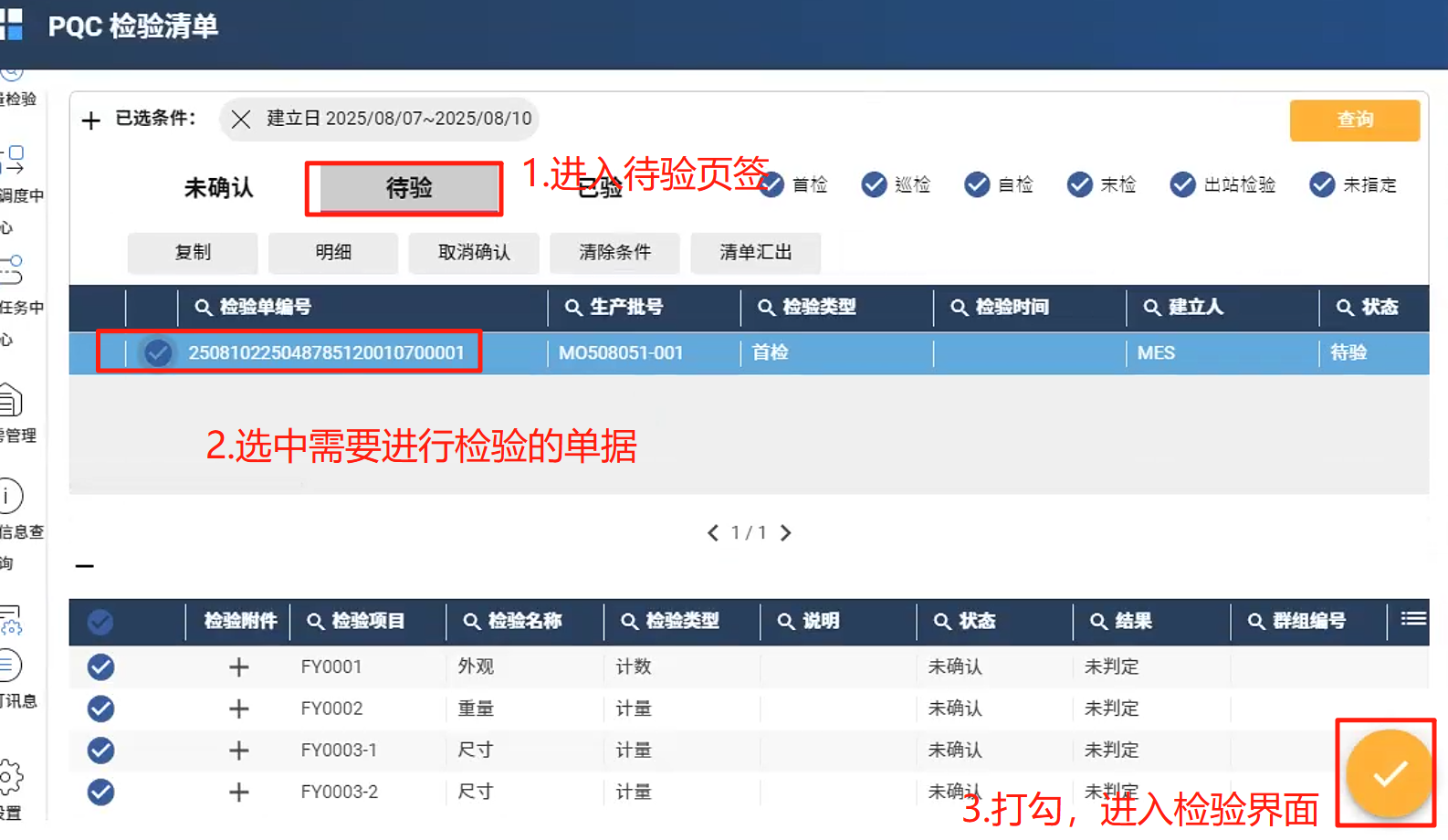Toggle selection of inspection order row 250810225048785120010700001

click(x=158, y=352)
